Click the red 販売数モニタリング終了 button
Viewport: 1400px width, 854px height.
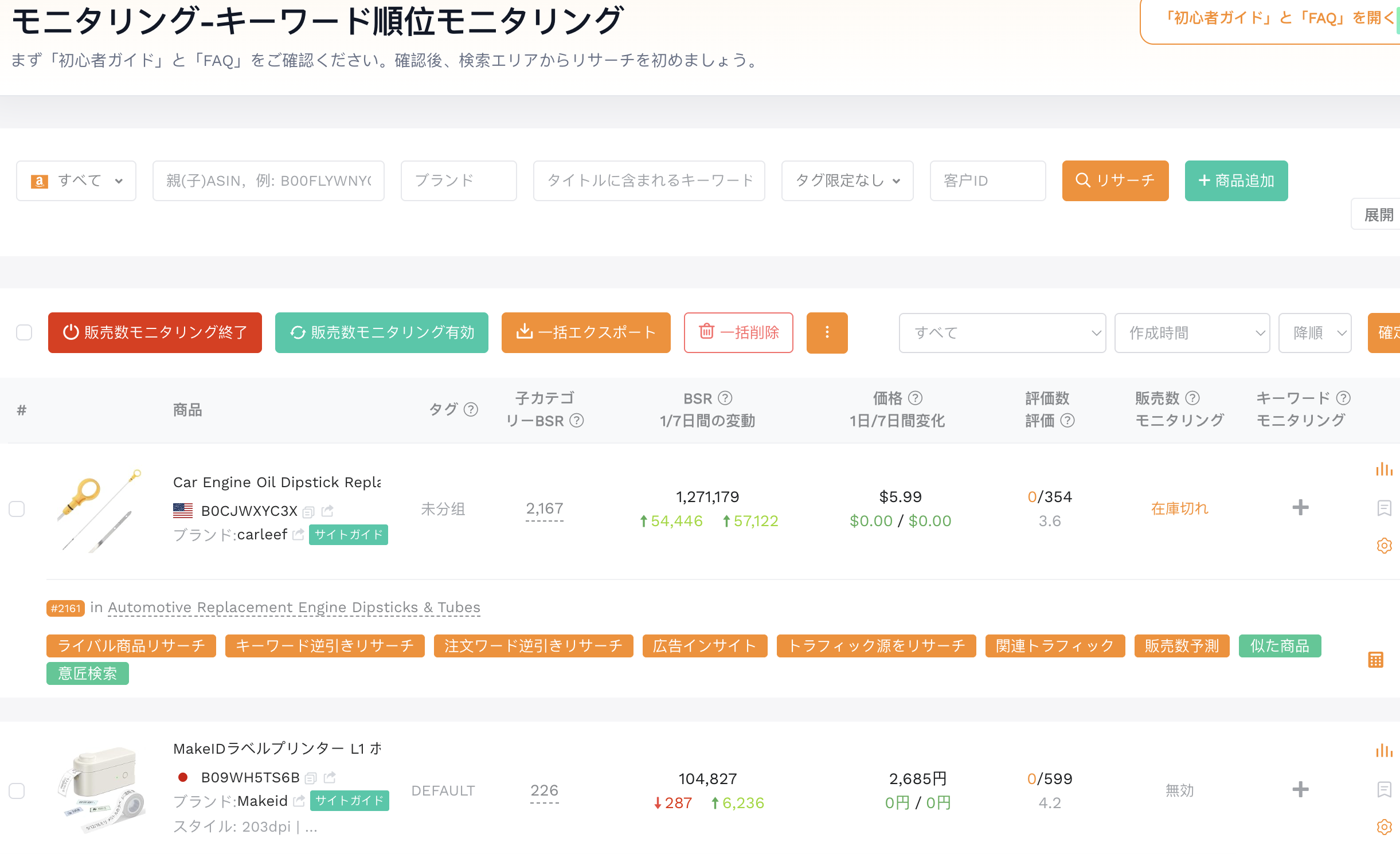point(155,332)
